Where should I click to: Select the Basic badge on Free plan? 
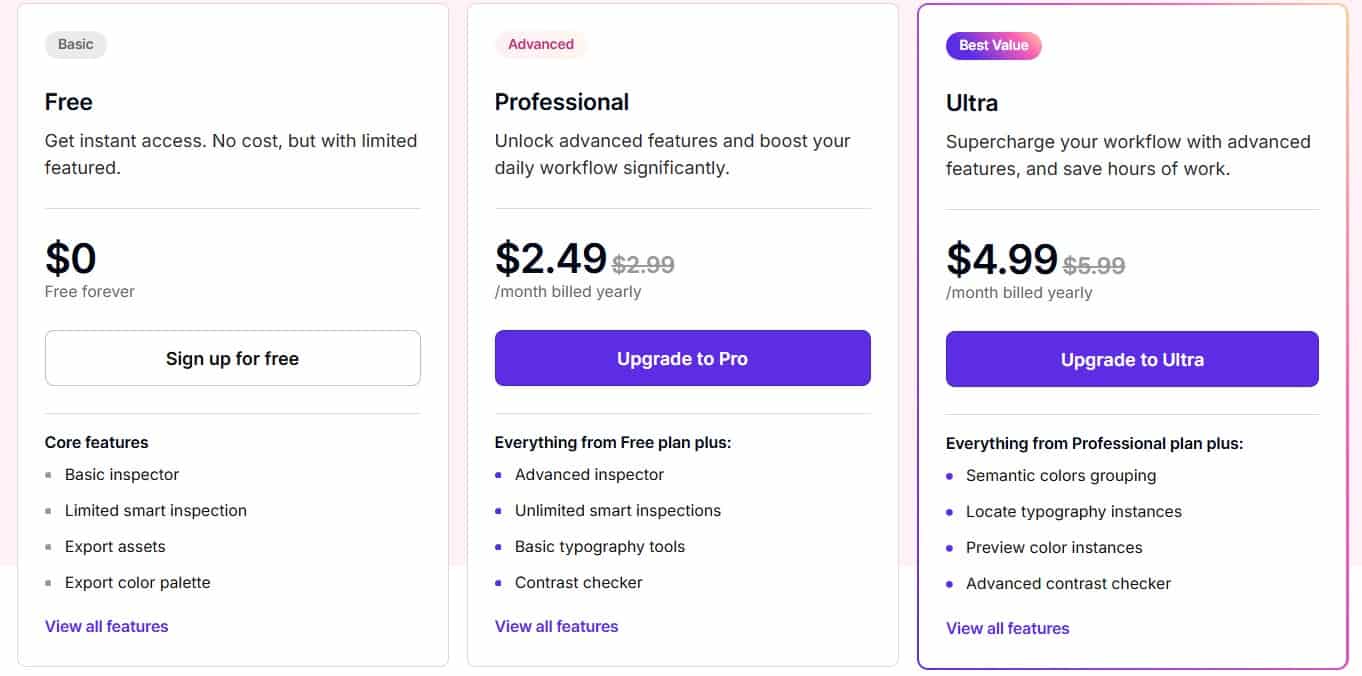[75, 44]
